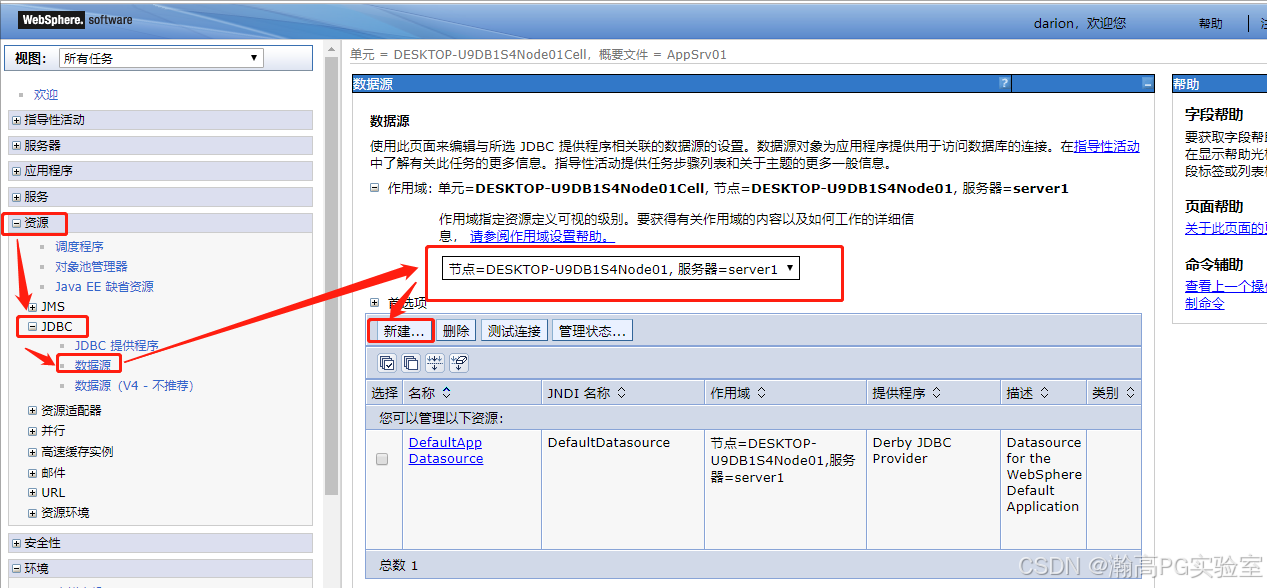Open JDBC 提供程序 in the tree
1267x588 pixels.
pos(116,345)
